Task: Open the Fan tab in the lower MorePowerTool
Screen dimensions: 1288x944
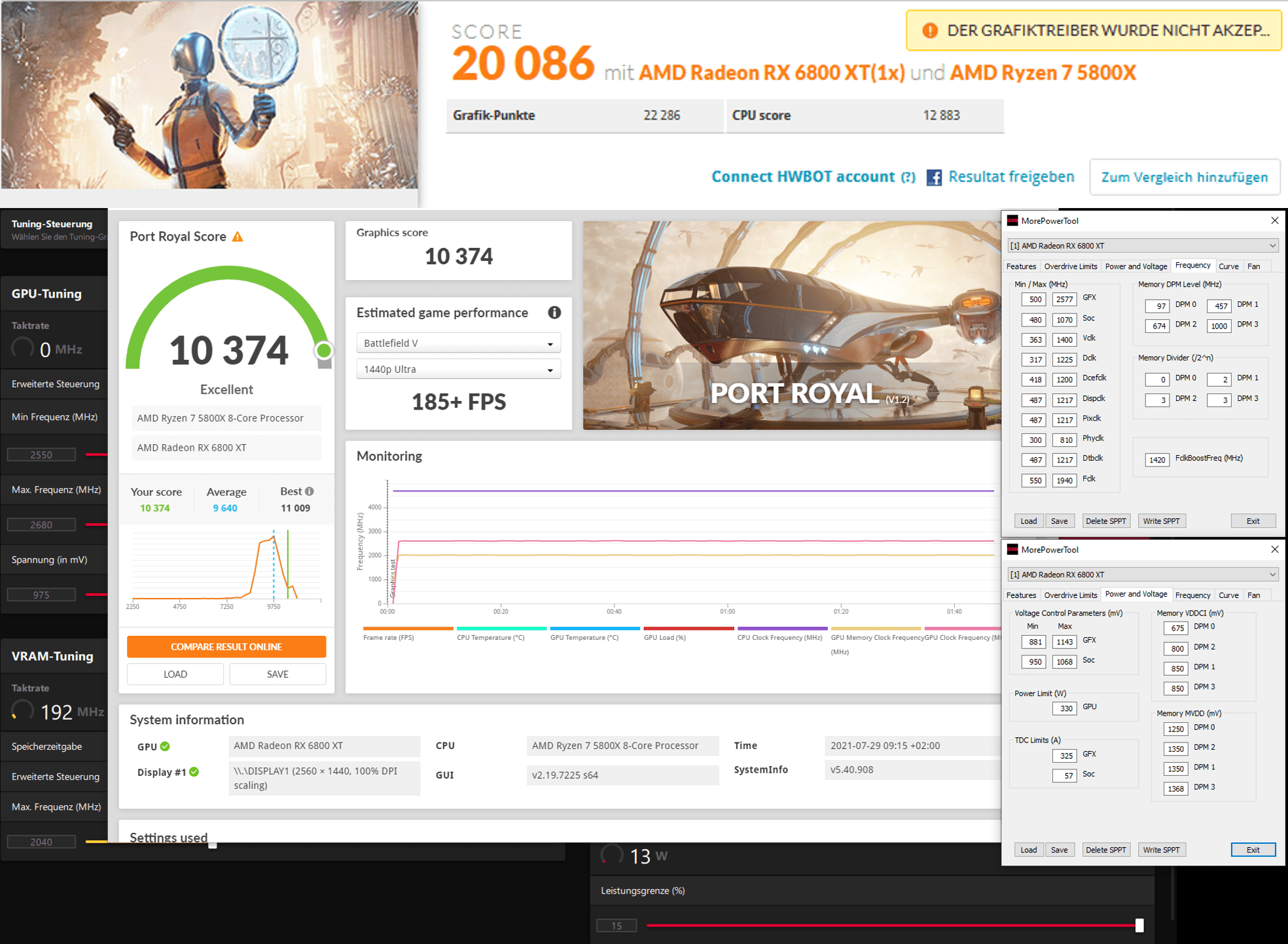Action: click(1253, 595)
